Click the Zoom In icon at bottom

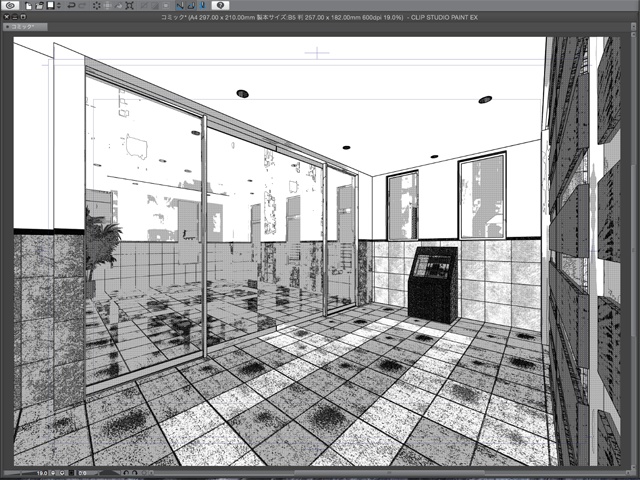pos(62,473)
